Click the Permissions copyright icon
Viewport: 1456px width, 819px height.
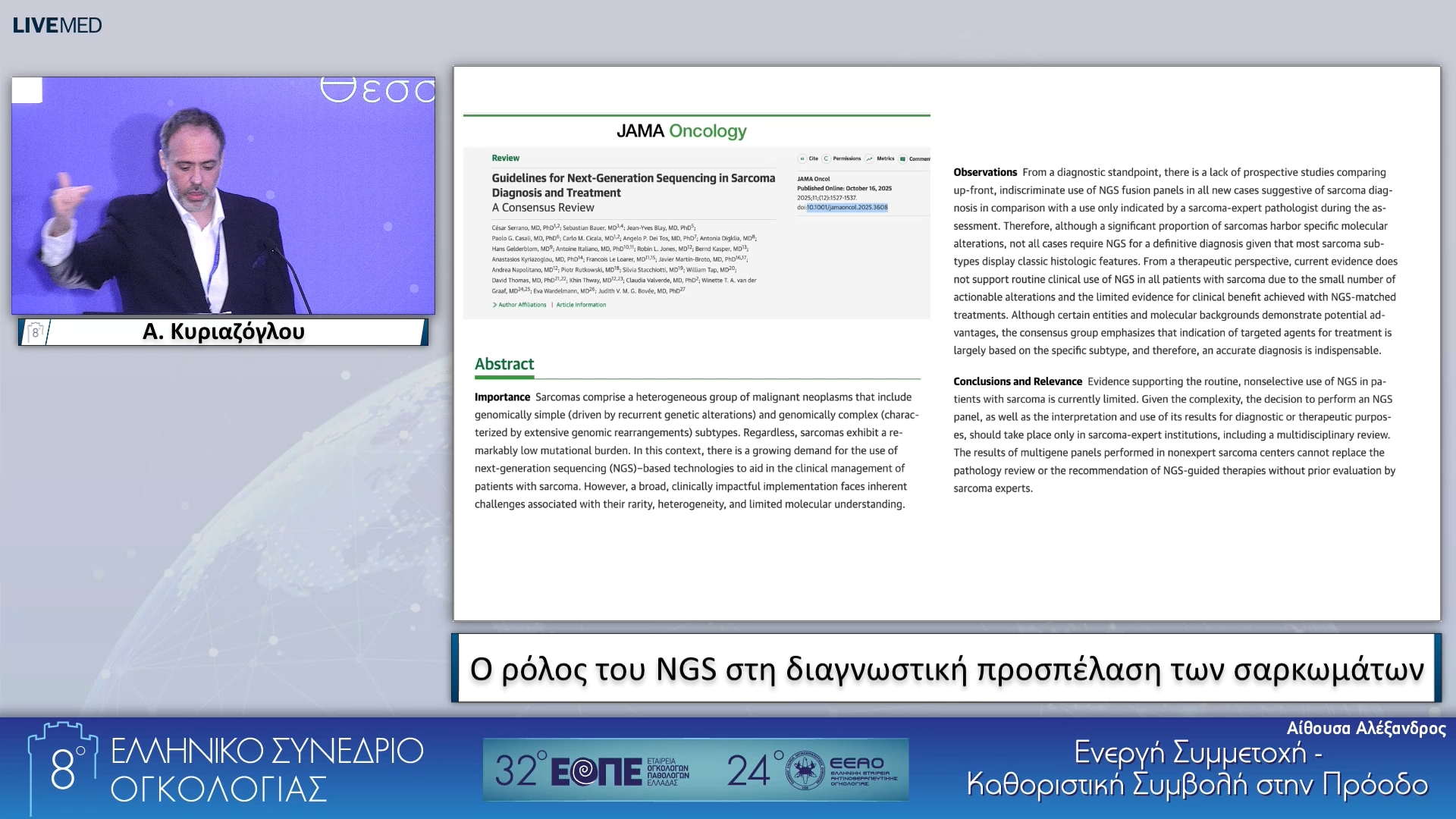tap(827, 158)
